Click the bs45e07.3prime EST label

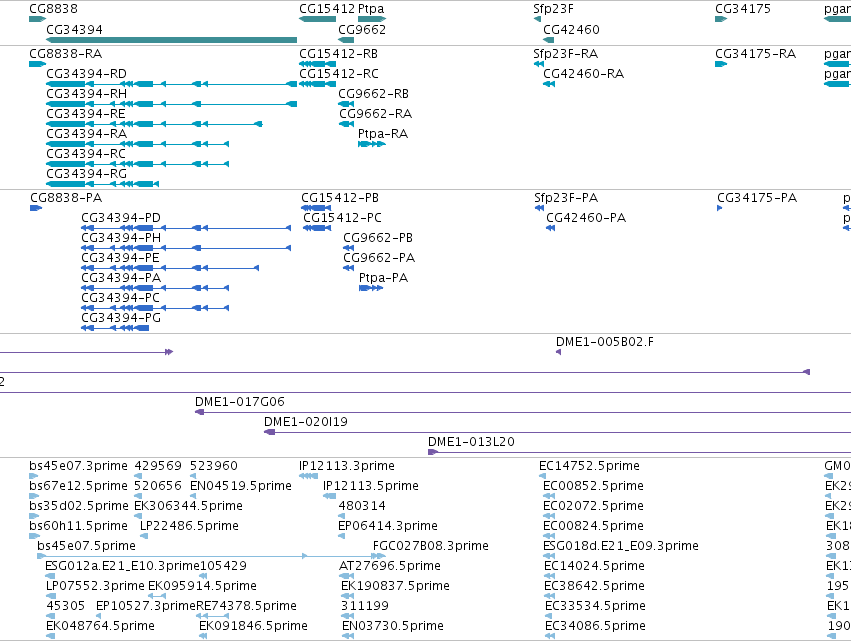78,466
